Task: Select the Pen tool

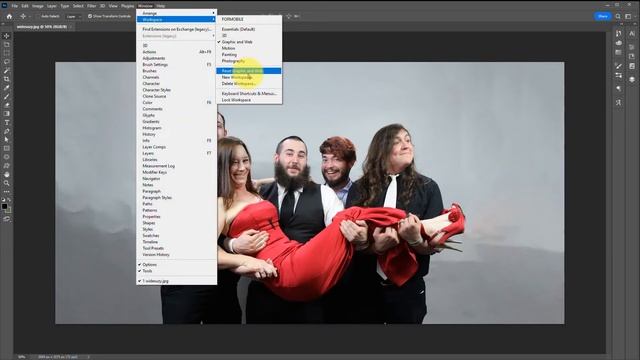Action: tap(7, 131)
